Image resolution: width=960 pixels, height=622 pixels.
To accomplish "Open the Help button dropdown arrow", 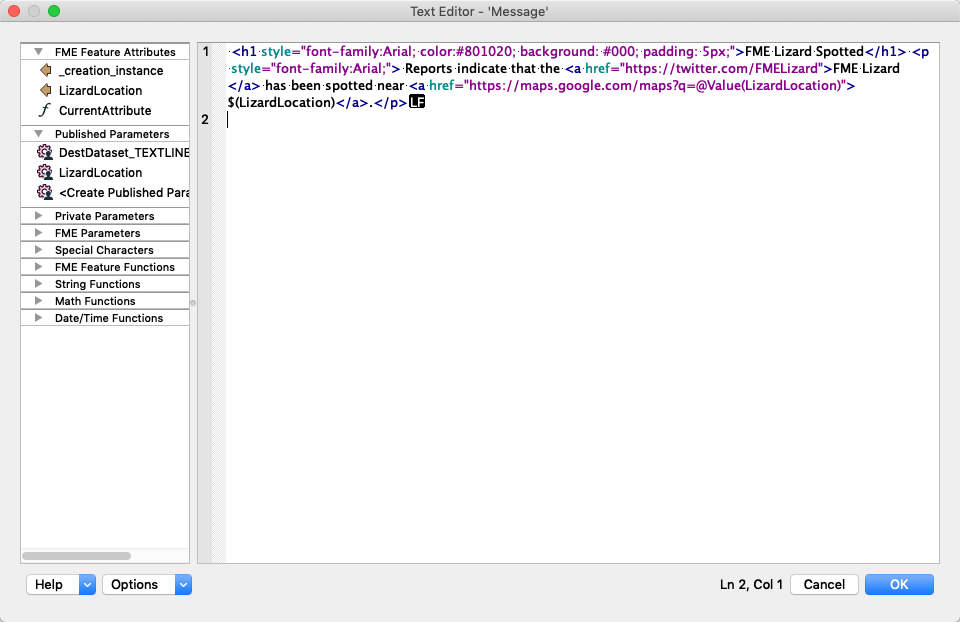I will [88, 585].
